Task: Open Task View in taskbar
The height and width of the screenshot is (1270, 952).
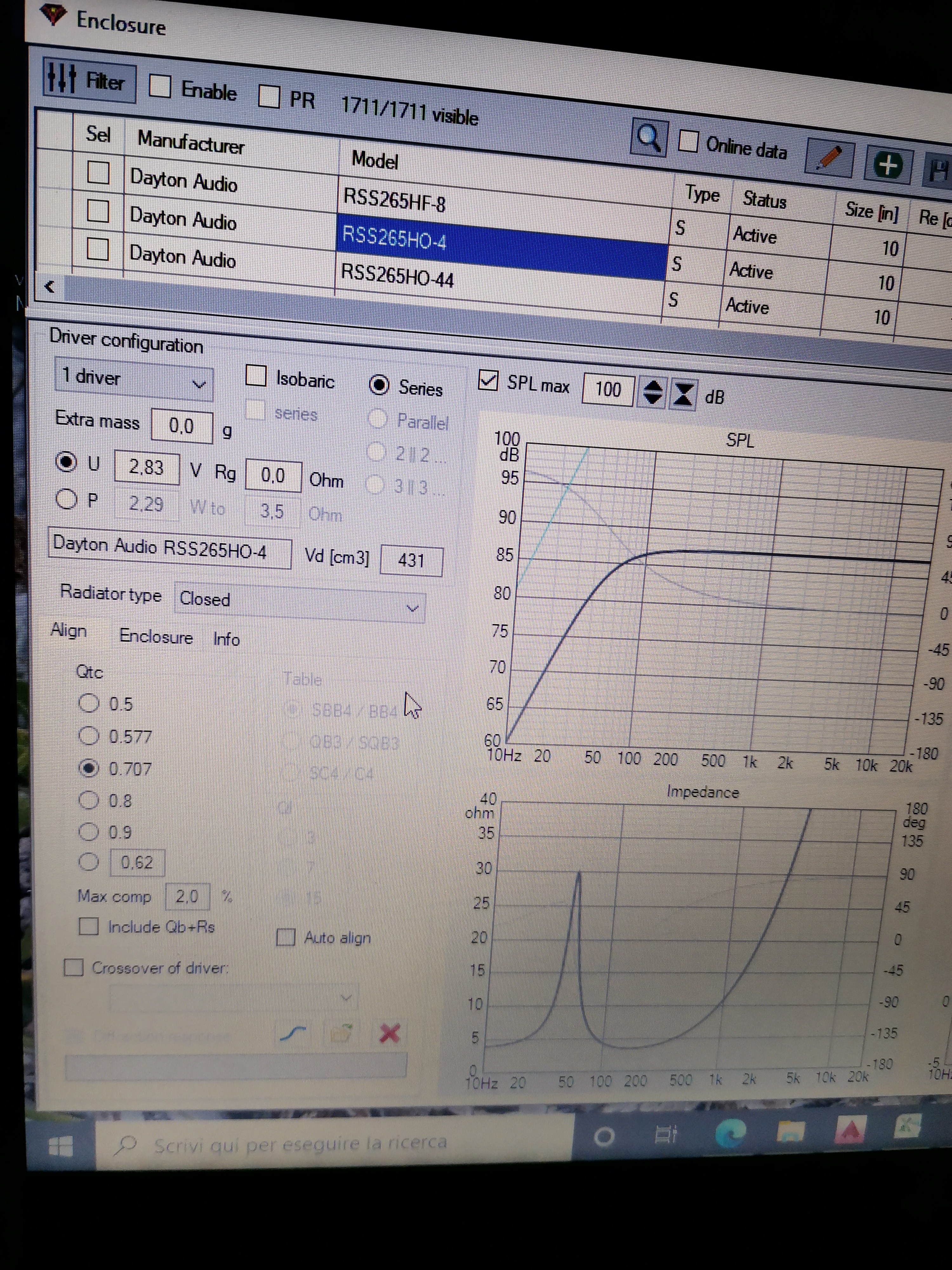Action: click(x=666, y=1134)
